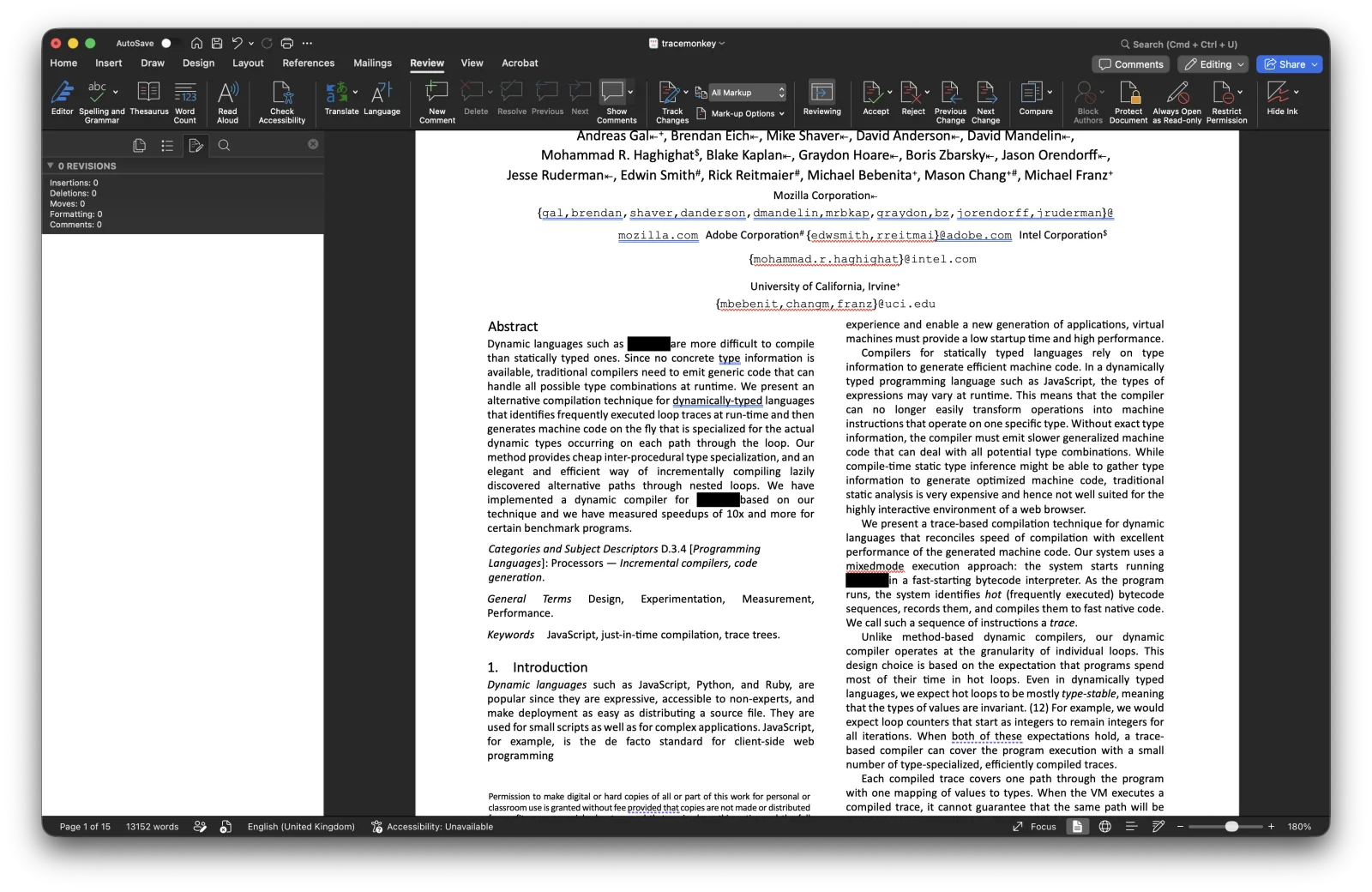Open the References tab

[x=309, y=63]
